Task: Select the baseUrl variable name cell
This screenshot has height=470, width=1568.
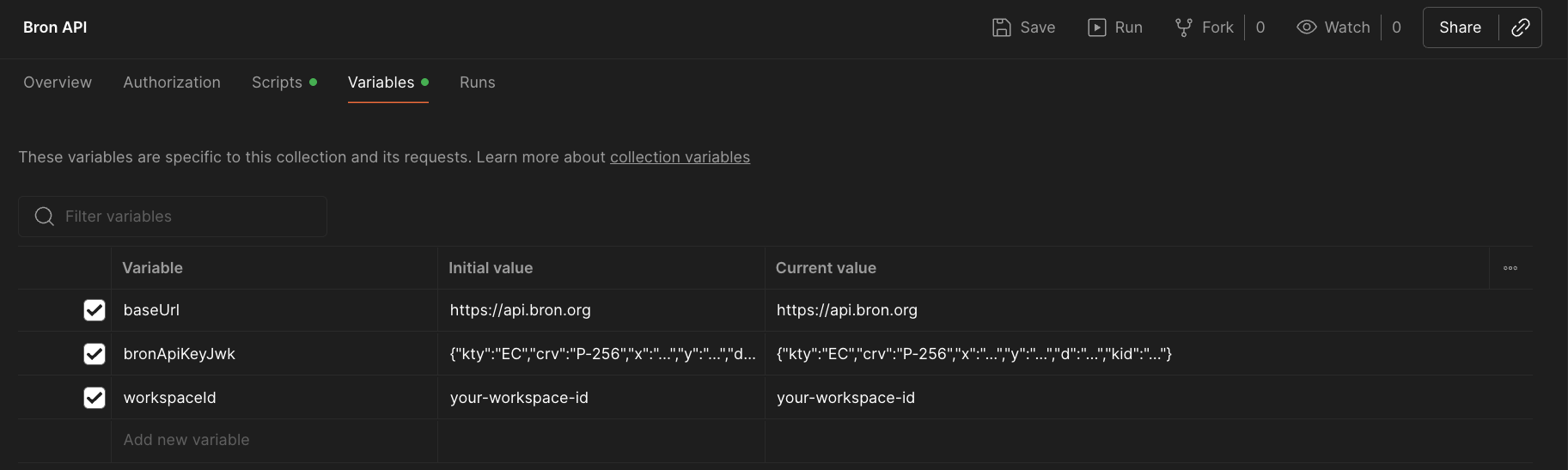Action: coord(274,310)
